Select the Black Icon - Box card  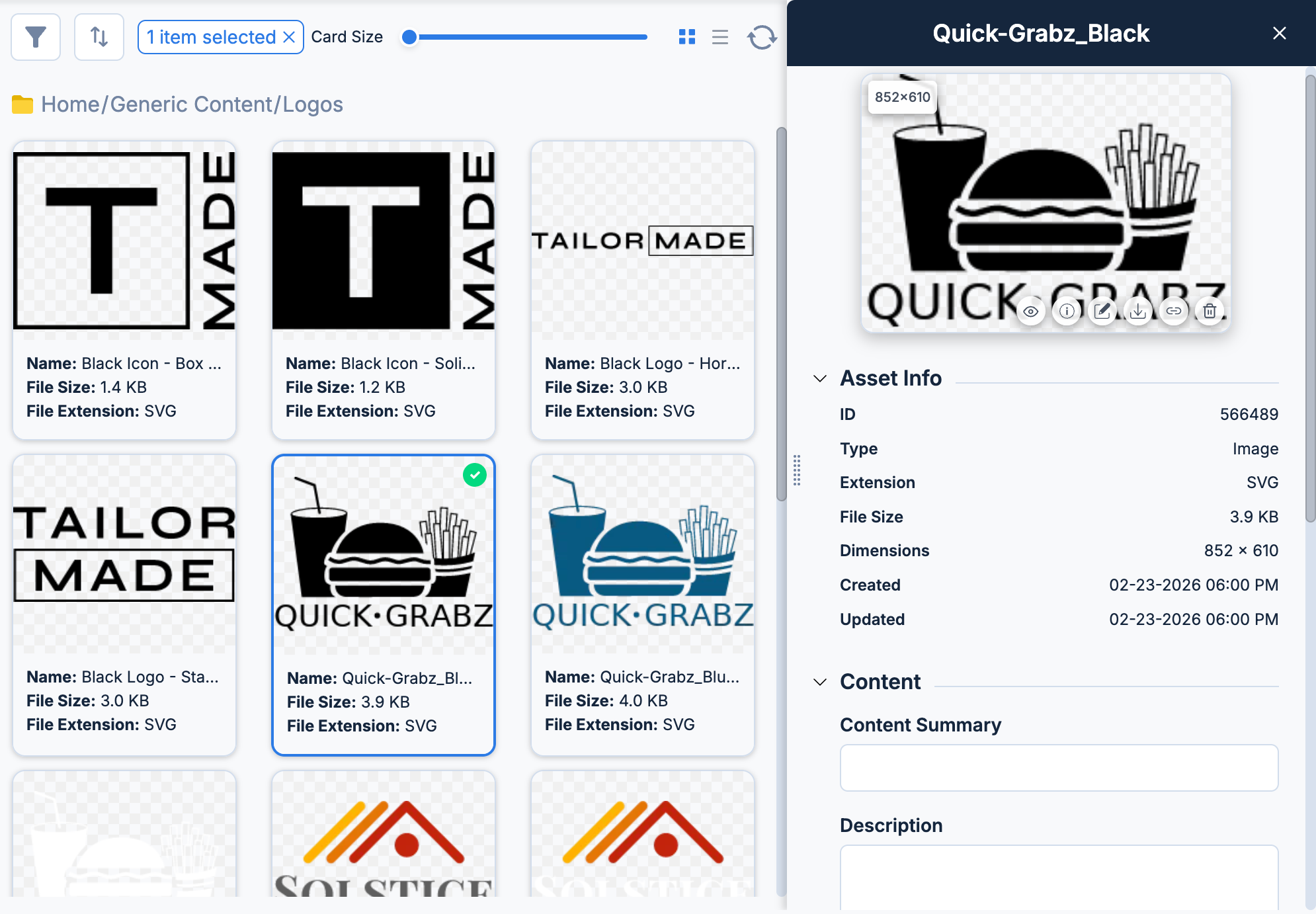pos(124,290)
